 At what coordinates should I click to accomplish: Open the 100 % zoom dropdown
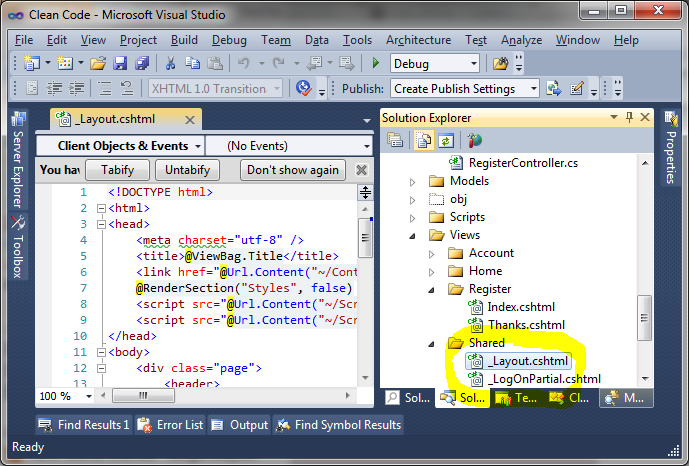click(89, 397)
